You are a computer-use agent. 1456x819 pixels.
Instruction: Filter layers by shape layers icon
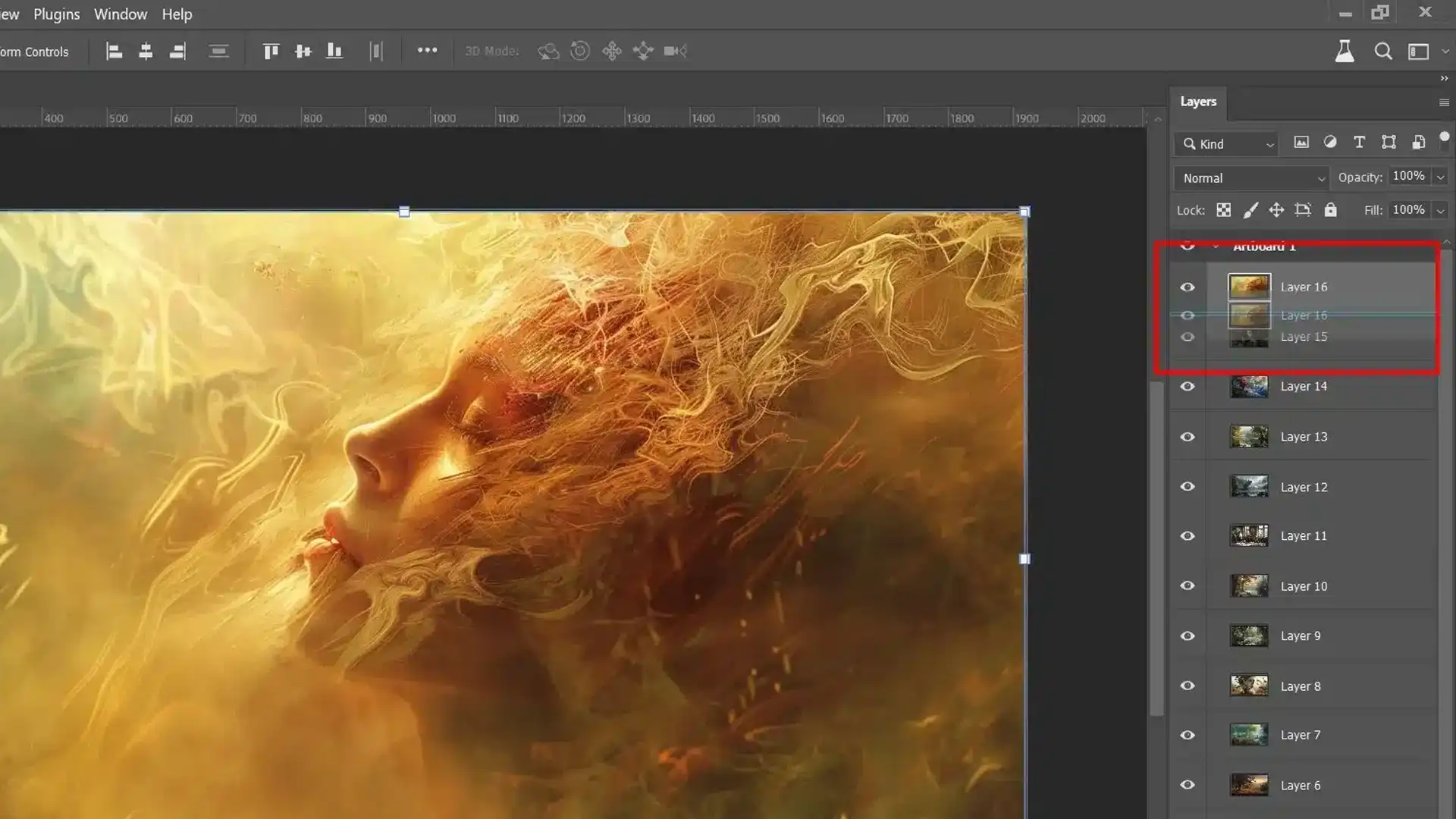coord(1389,142)
